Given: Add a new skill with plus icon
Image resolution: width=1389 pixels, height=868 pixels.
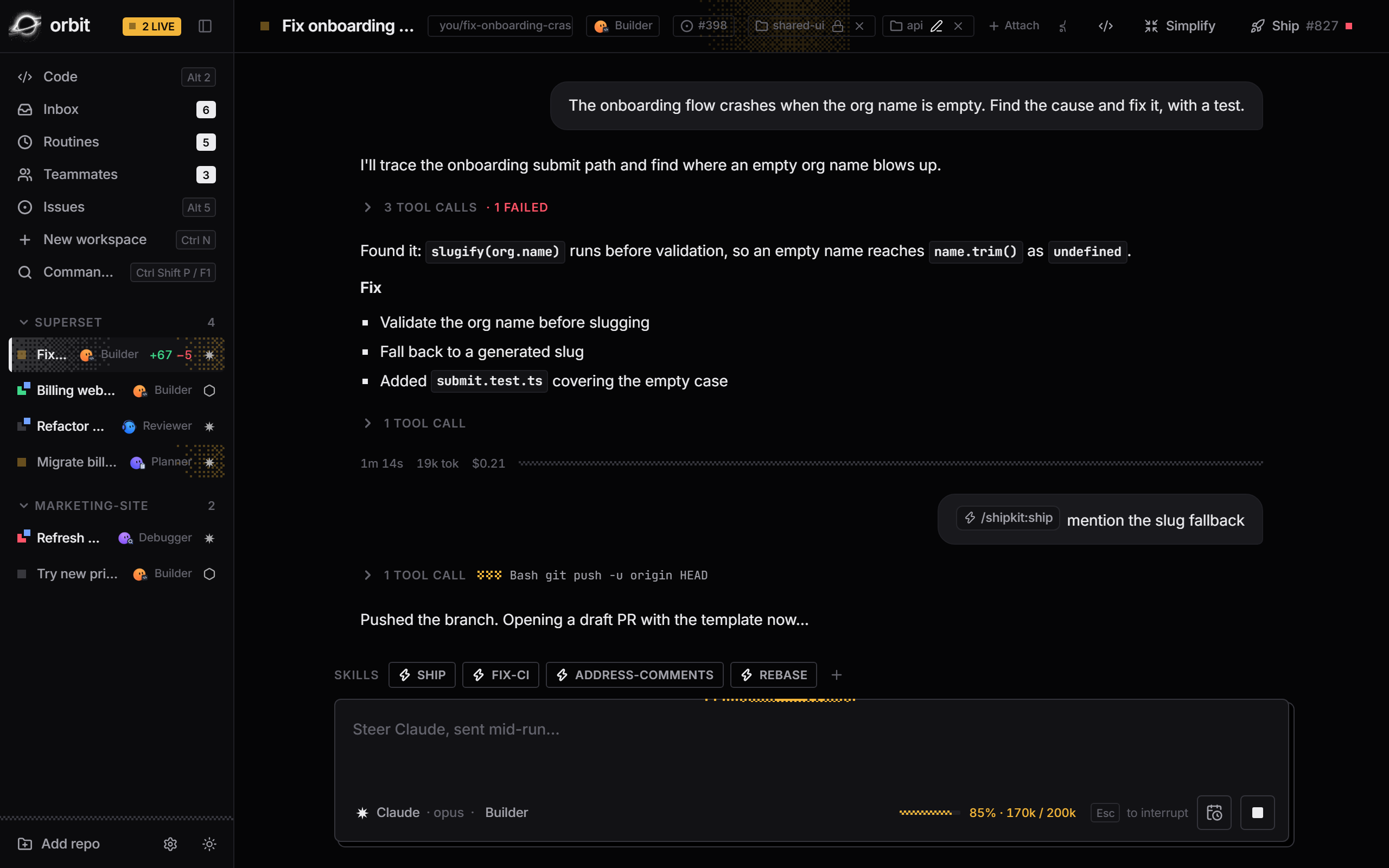Looking at the screenshot, I should coord(836,674).
